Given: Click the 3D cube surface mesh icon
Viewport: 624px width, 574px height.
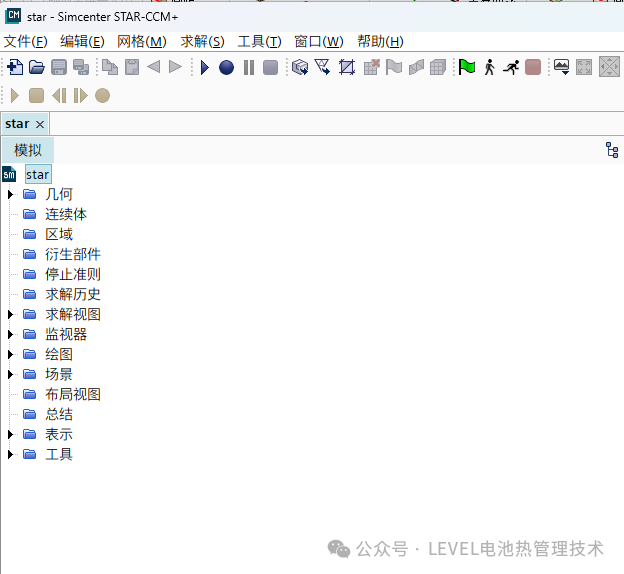Looking at the screenshot, I should pyautogui.click(x=299, y=67).
